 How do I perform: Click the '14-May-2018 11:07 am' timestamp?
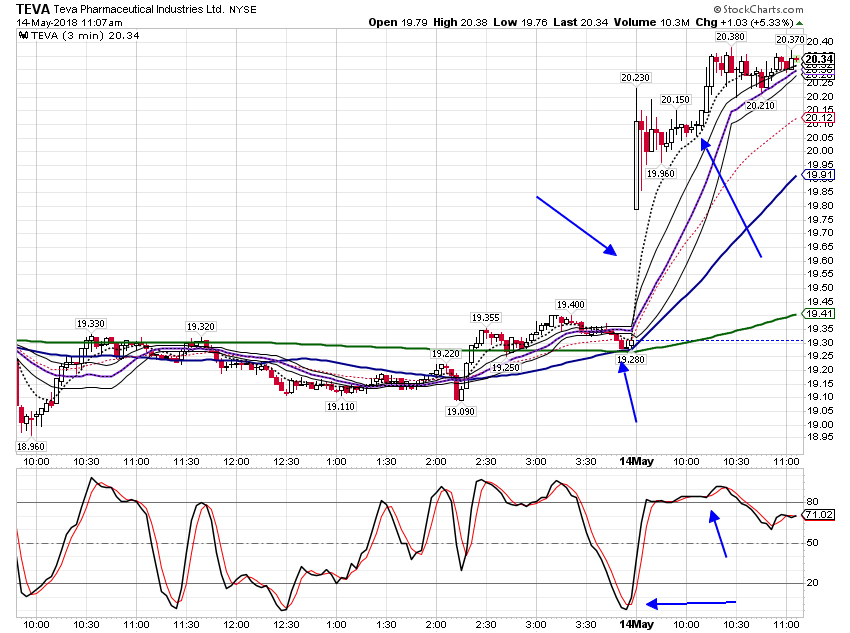[69, 23]
